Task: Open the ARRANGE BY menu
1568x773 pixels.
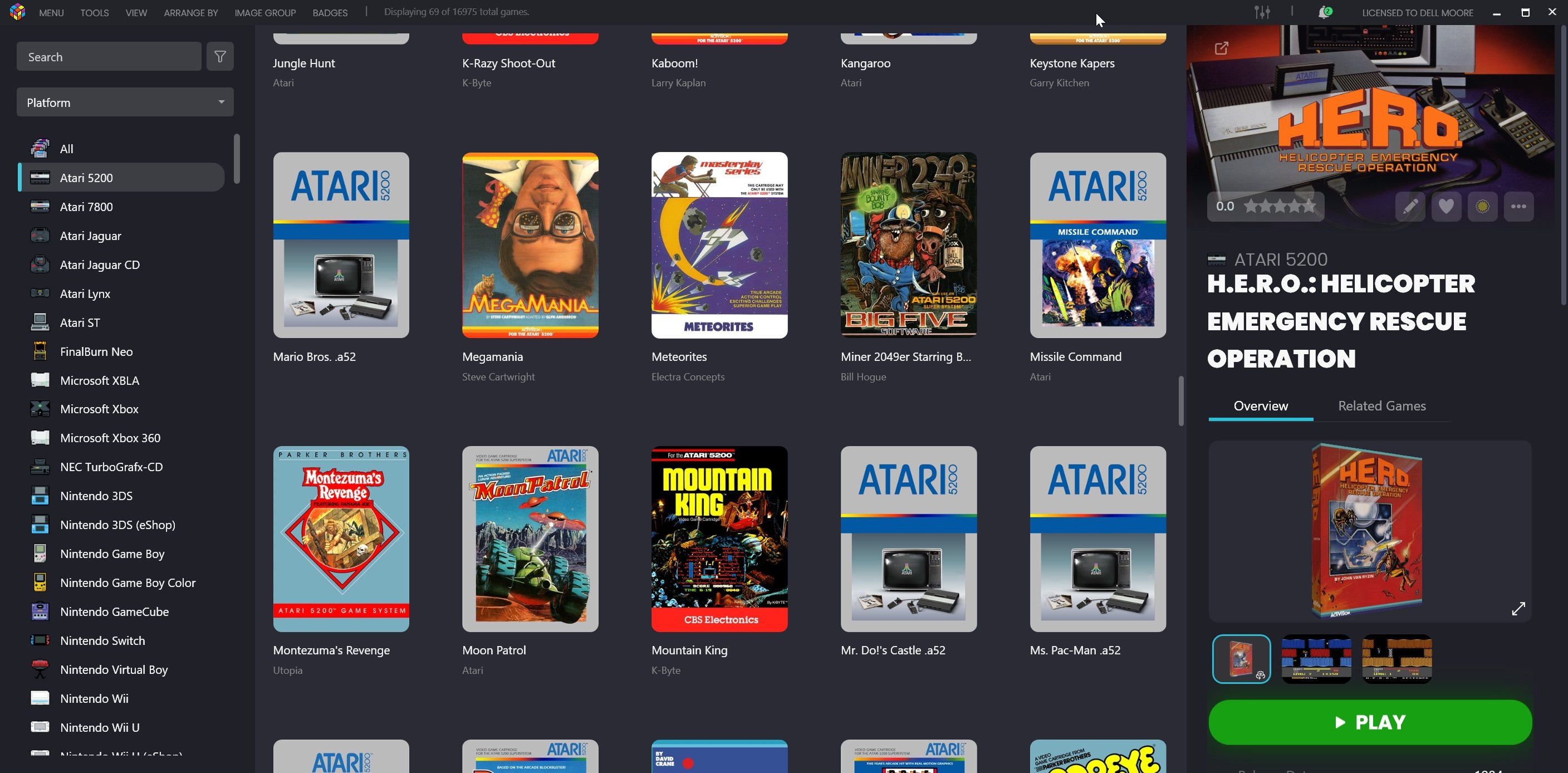Action: tap(190, 12)
